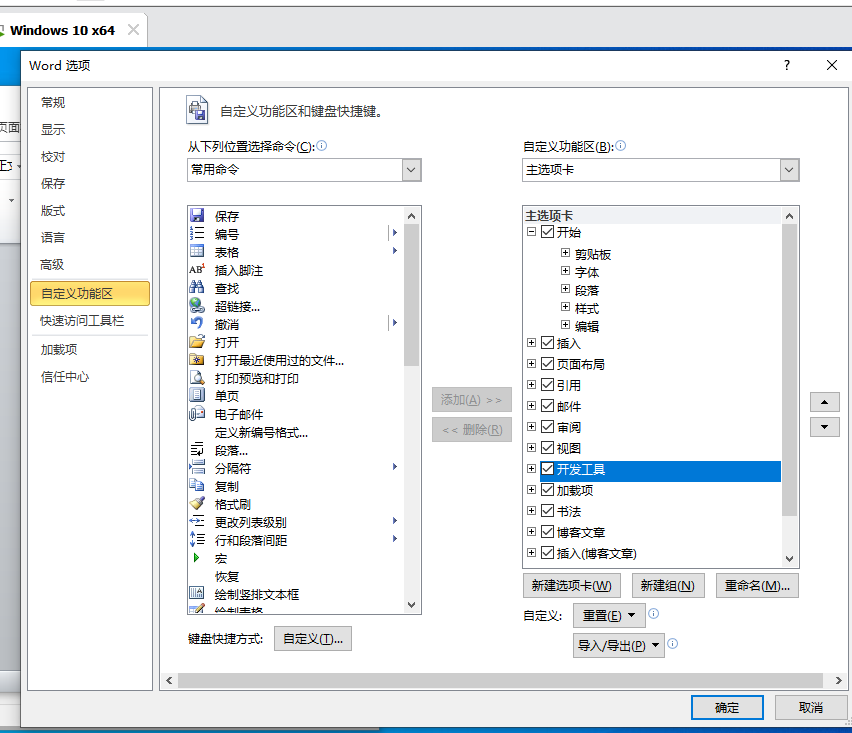Select the 绘制竖排文本框 icon
This screenshot has width=852, height=733.
pyautogui.click(x=197, y=593)
